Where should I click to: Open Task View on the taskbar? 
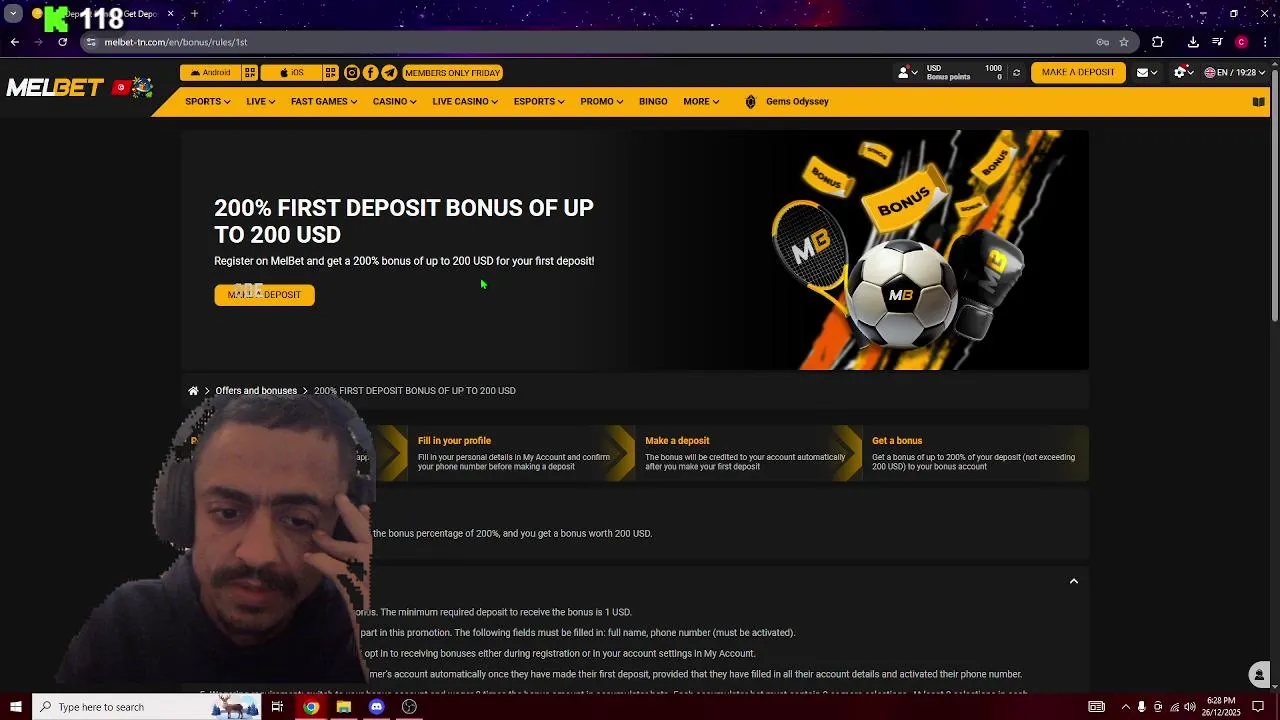tap(277, 707)
